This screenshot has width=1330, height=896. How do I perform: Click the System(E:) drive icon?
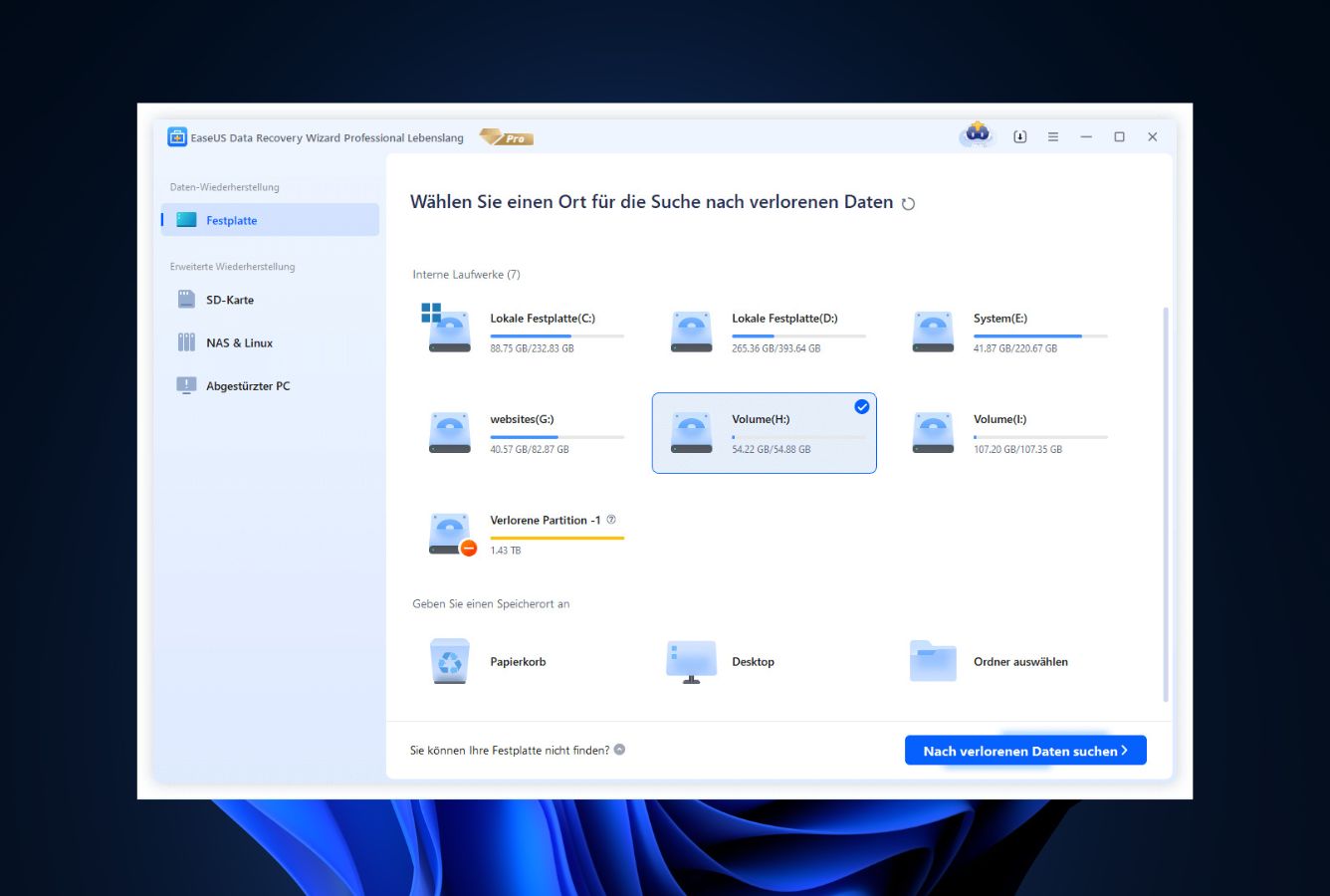[x=933, y=333]
